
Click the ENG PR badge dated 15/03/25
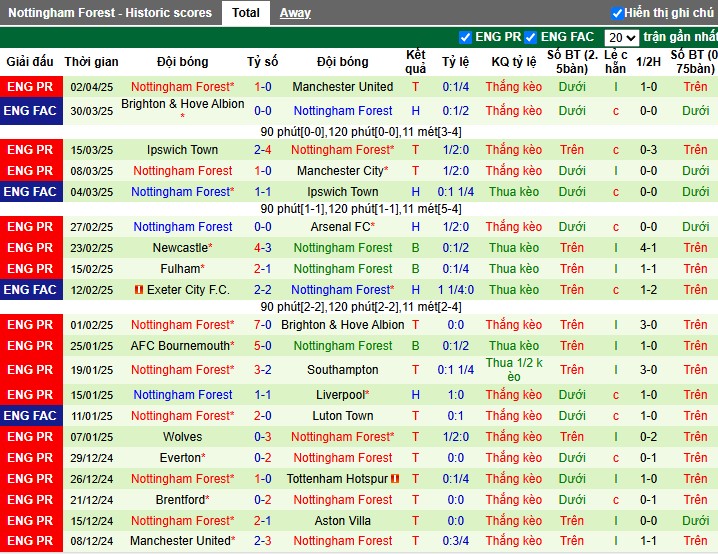click(31, 150)
